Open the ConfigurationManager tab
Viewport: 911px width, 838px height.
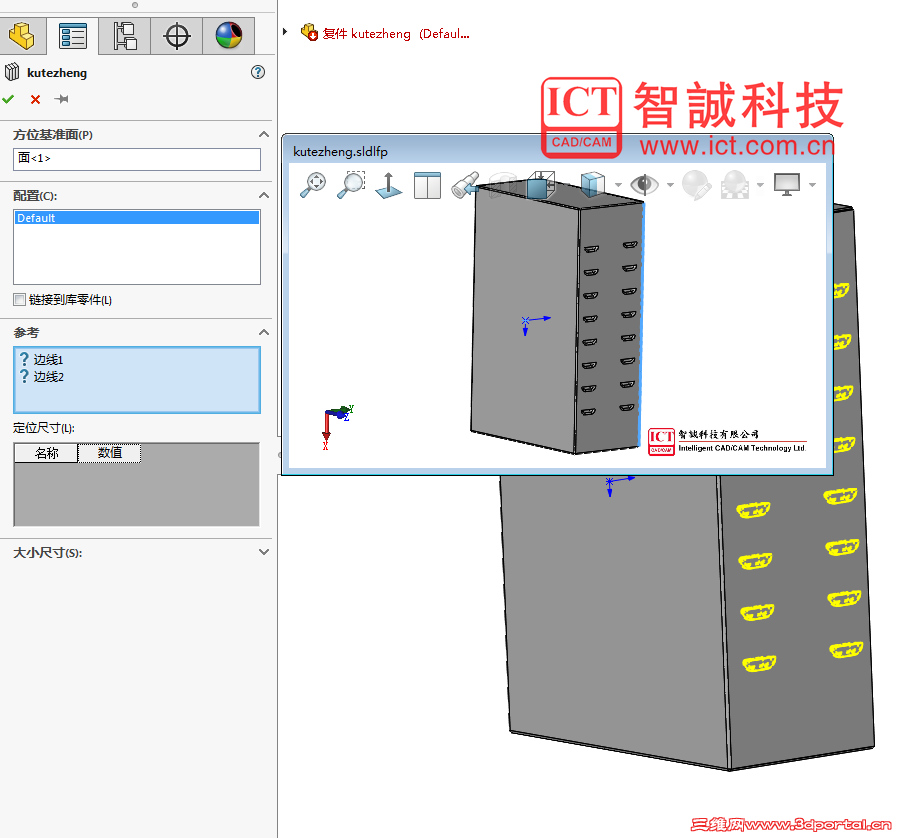(125, 36)
